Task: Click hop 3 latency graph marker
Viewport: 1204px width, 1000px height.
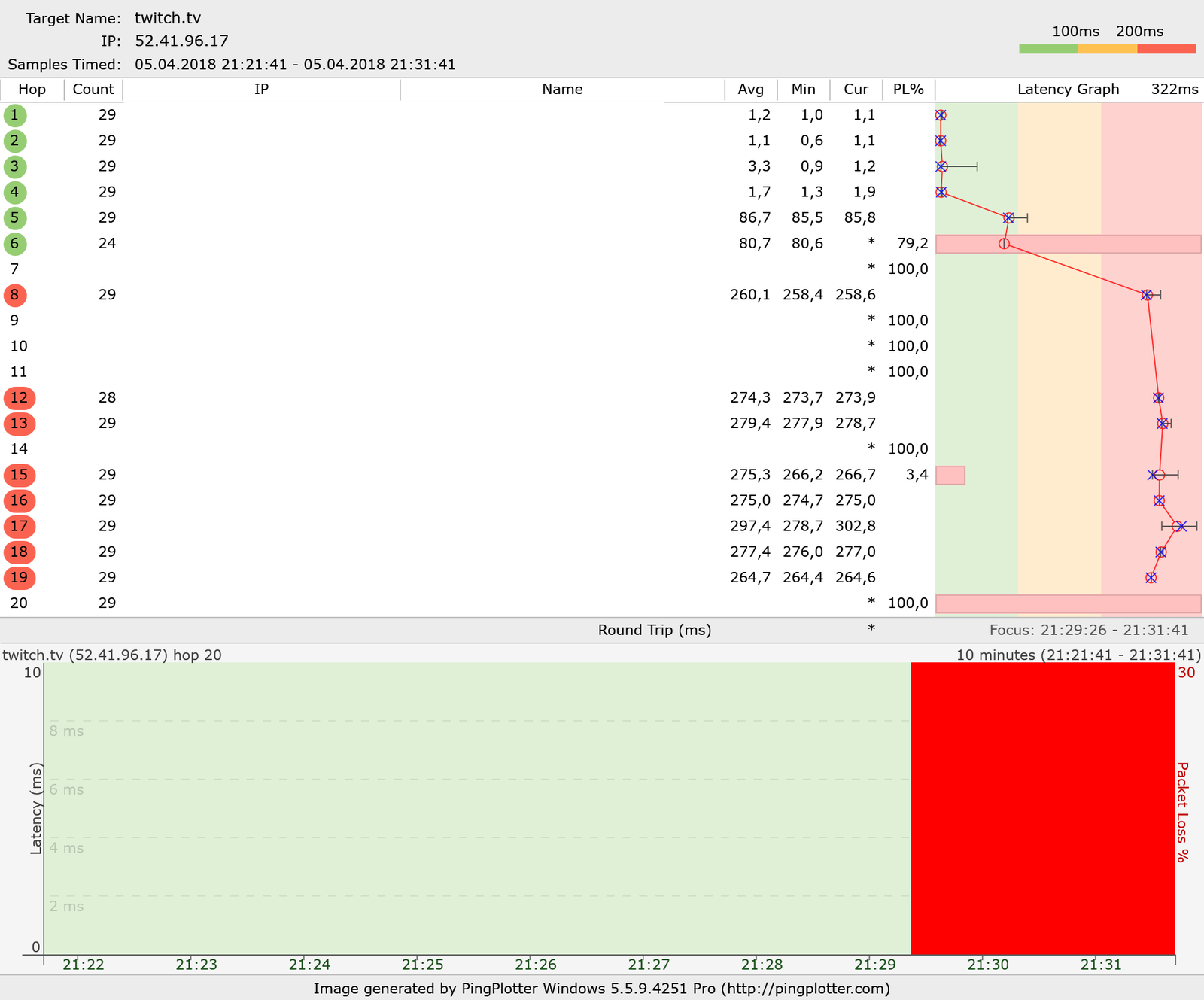Action: [941, 166]
